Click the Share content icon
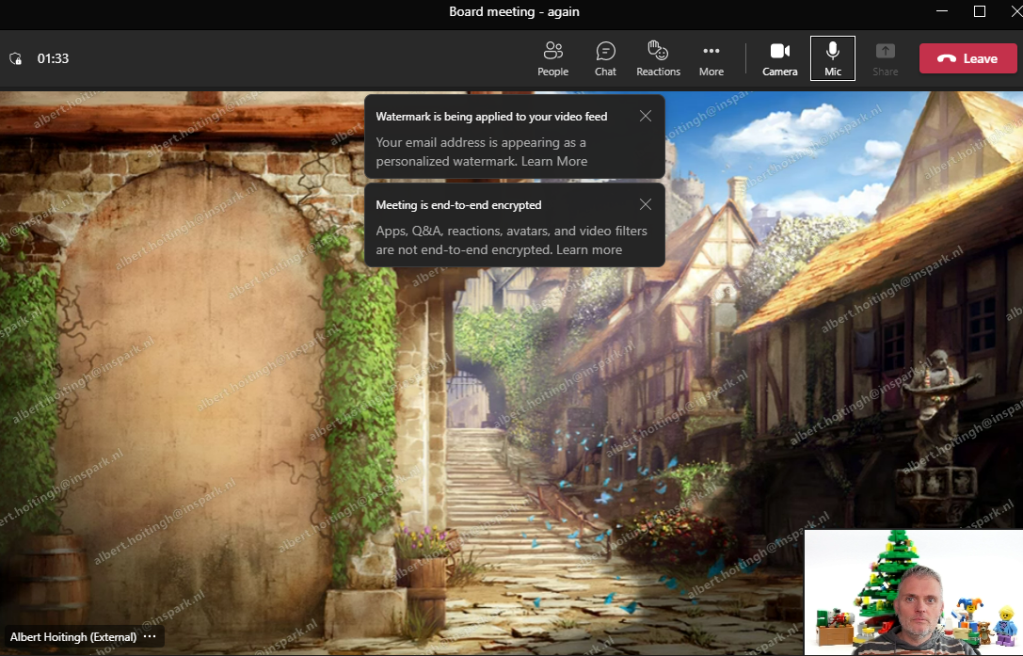This screenshot has height=656, width=1023. pos(885,58)
